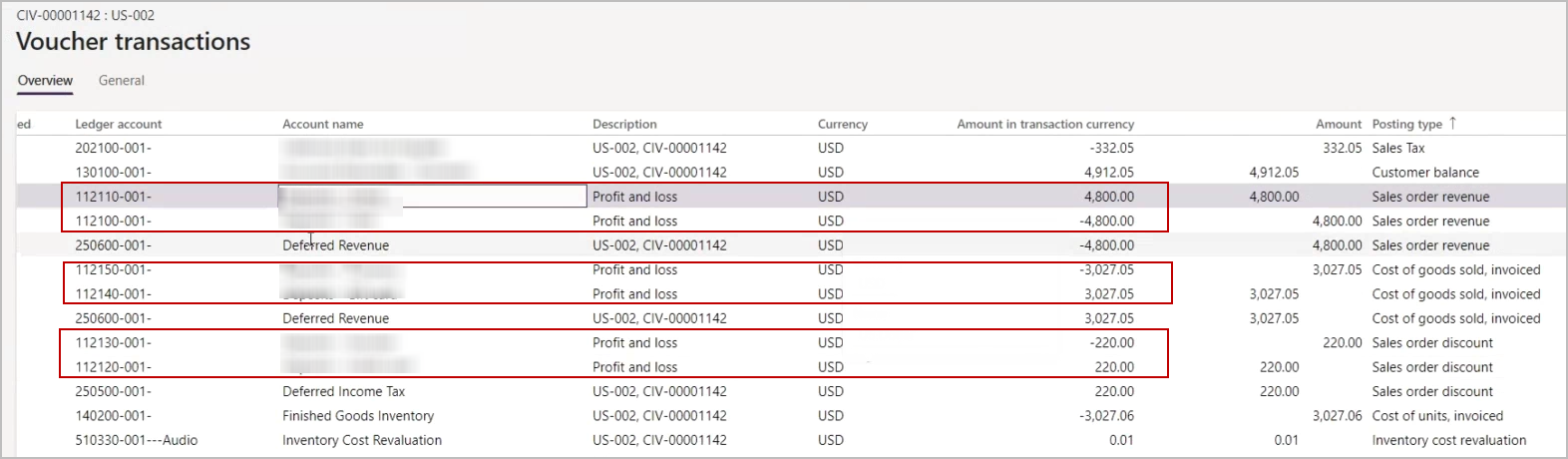Click the Finished Goods Inventory account name
Viewport: 1568px width, 459px height.
[x=357, y=416]
